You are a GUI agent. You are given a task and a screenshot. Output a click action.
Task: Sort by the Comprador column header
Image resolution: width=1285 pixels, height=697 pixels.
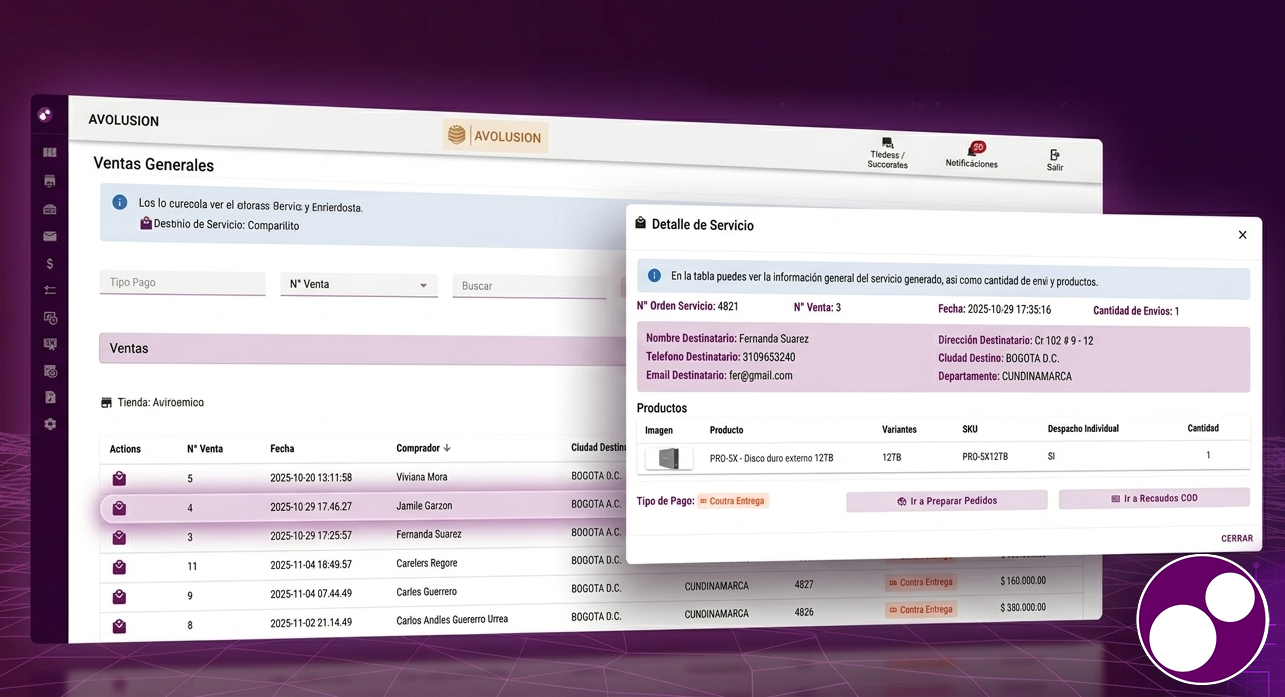click(424, 448)
